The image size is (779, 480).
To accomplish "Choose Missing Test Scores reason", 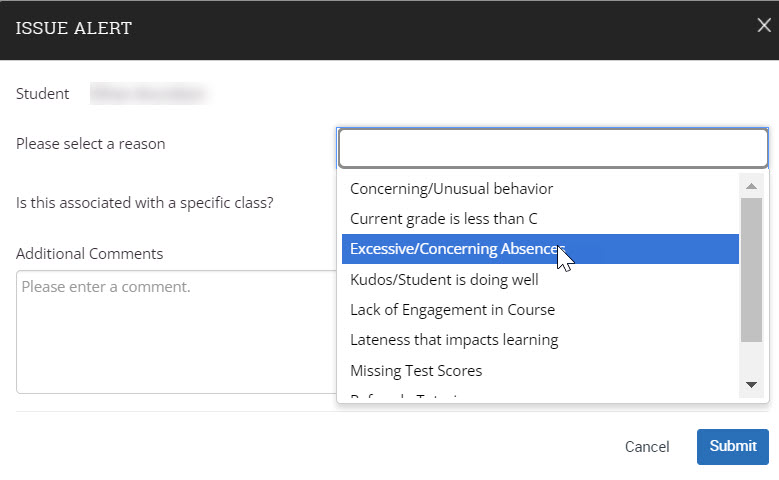I will (540, 371).
